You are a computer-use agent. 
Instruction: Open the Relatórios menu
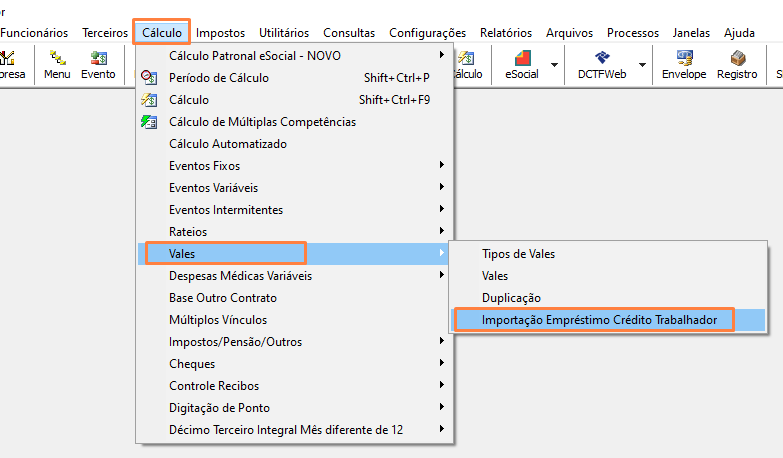click(506, 33)
